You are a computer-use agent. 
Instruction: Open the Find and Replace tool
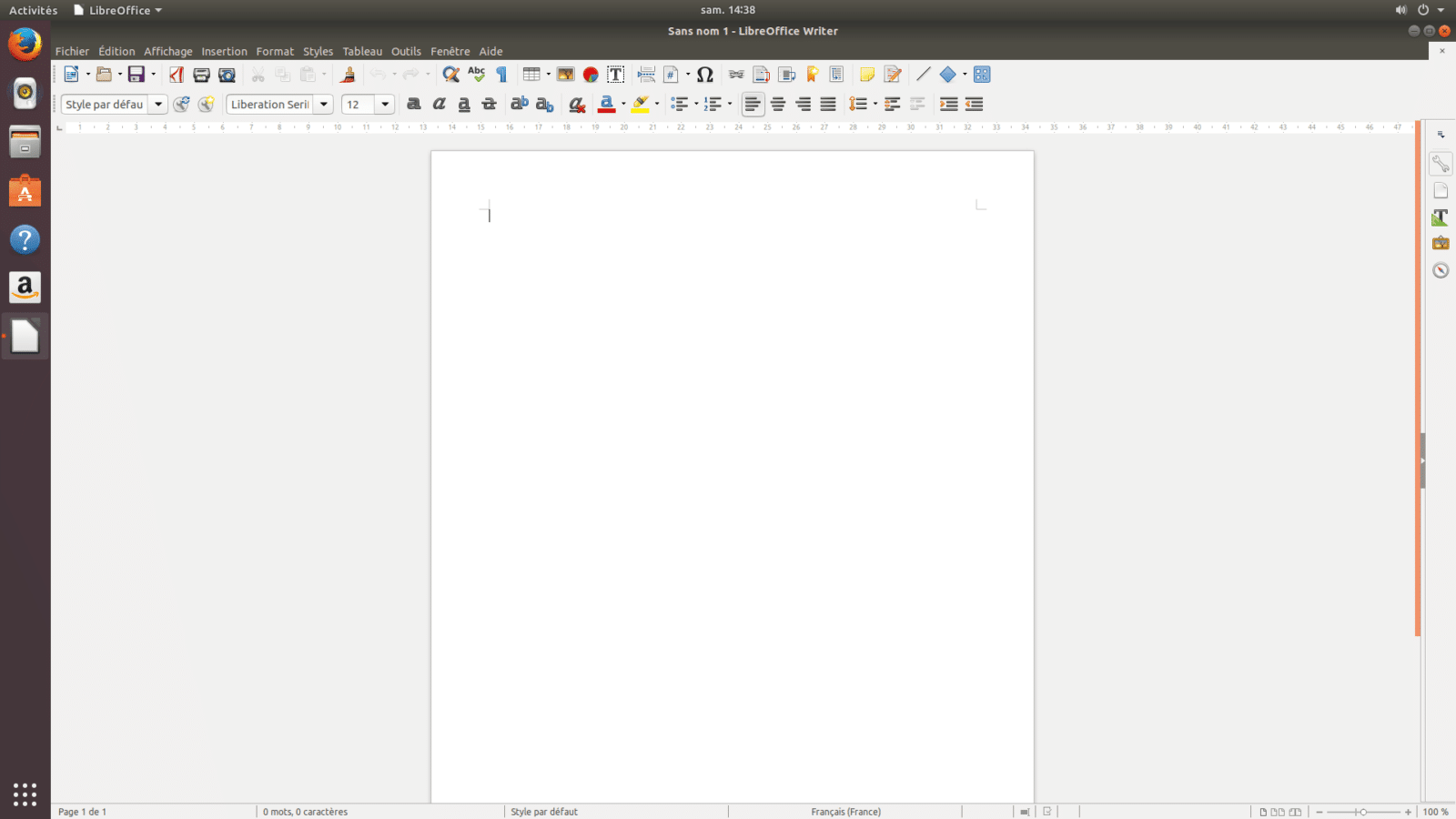click(x=450, y=75)
